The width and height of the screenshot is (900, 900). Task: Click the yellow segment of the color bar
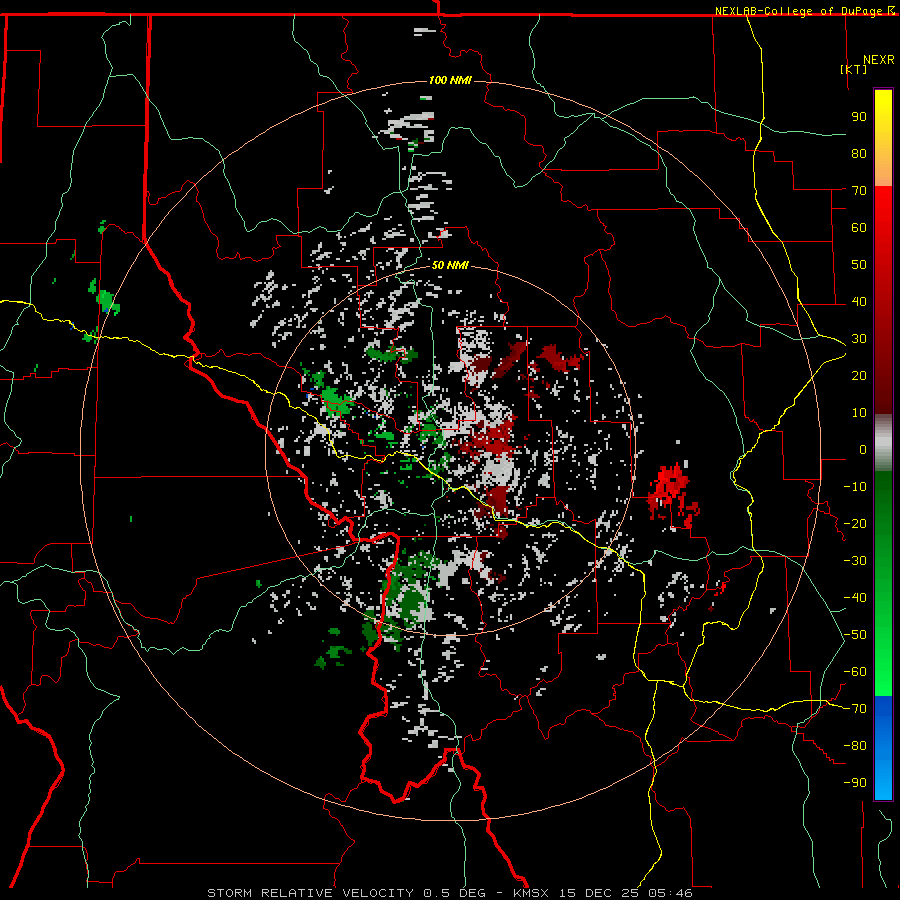pos(883,138)
